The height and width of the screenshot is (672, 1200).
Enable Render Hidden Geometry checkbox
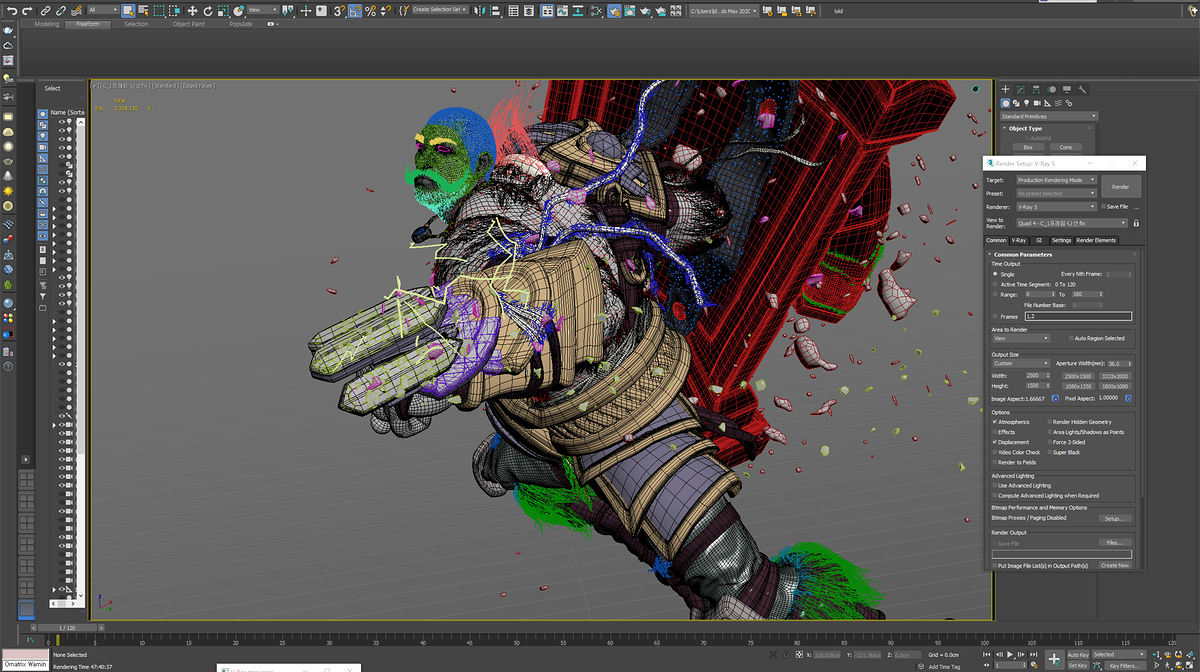tap(1049, 422)
